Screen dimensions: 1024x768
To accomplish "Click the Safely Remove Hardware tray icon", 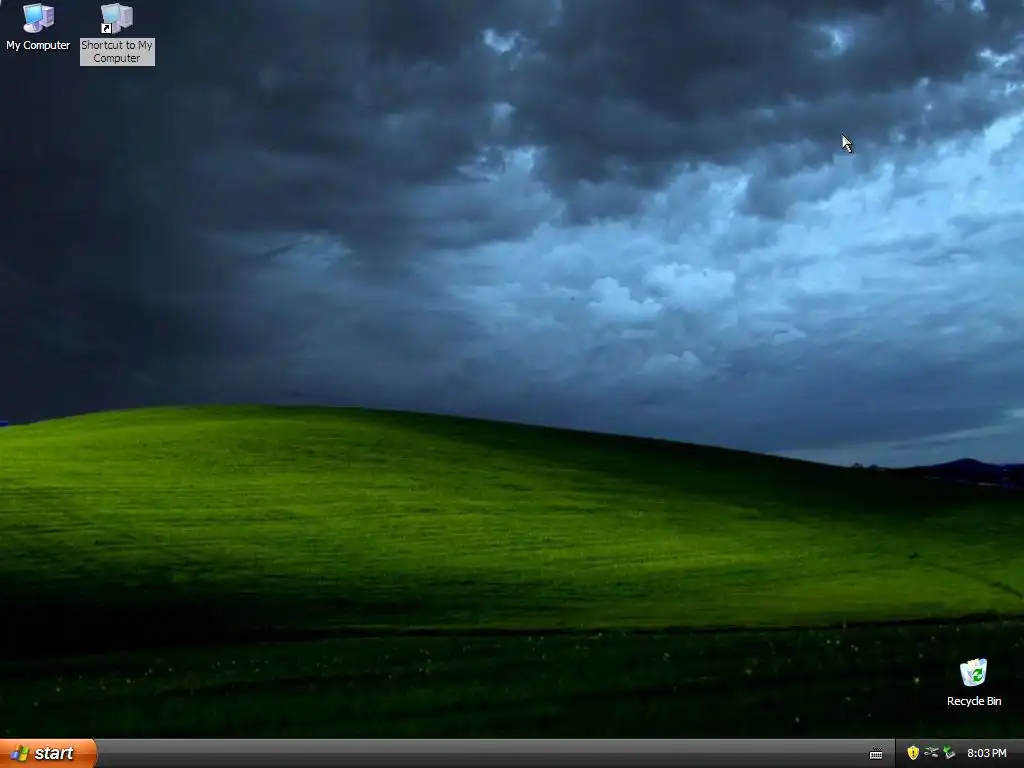I will pyautogui.click(x=949, y=753).
